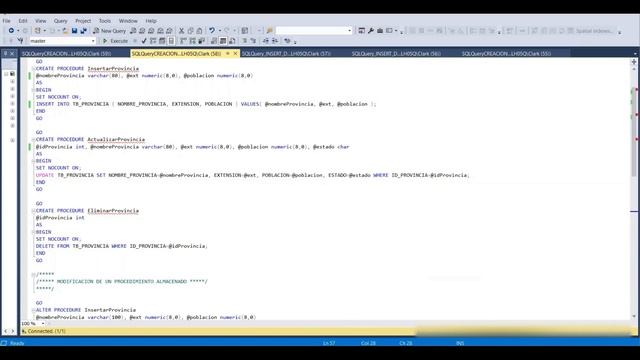640x360 pixels.
Task: Click the Find in files icon
Action: [270, 31]
